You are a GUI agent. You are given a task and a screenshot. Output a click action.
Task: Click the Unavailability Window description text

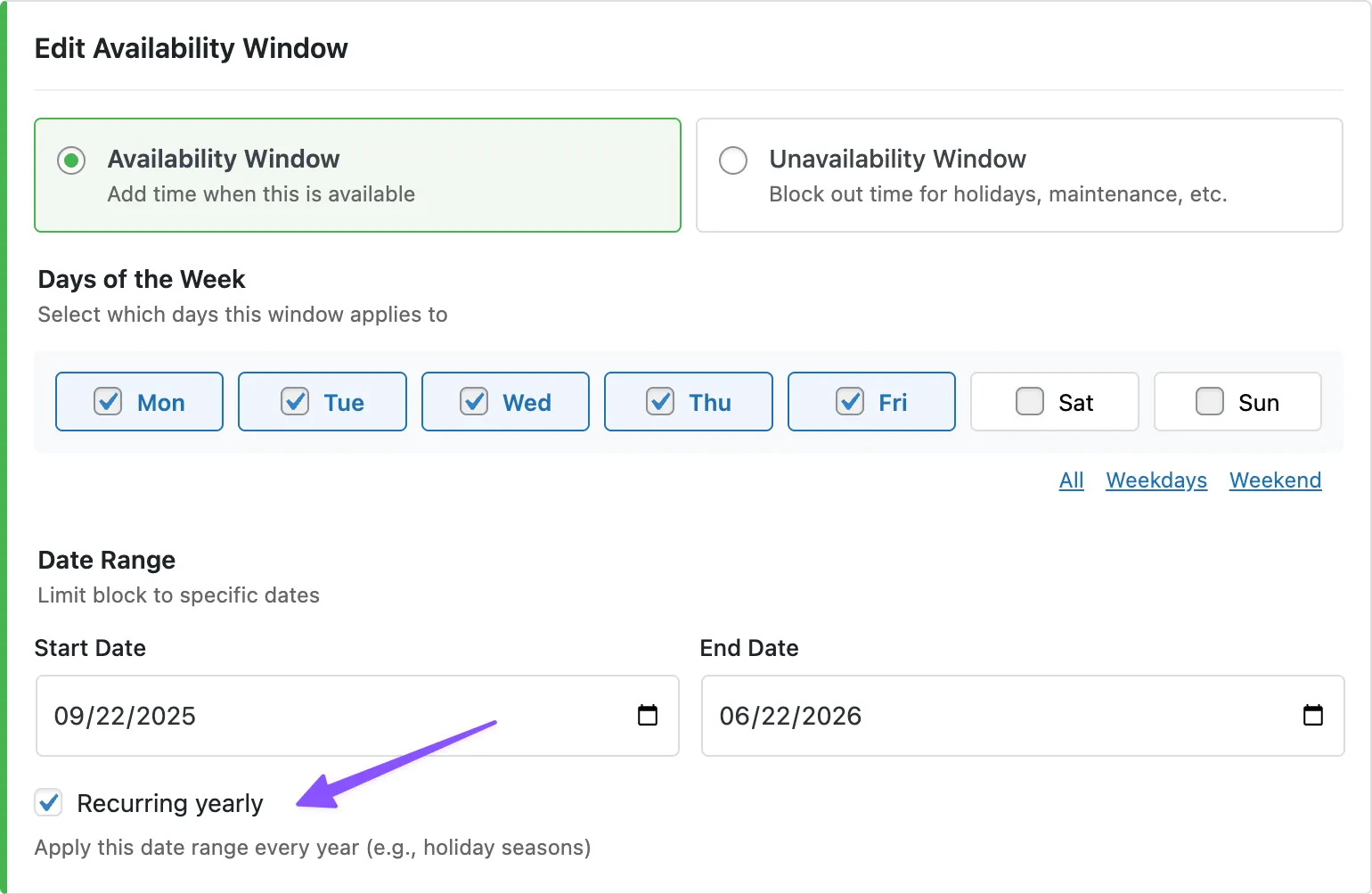point(998,194)
